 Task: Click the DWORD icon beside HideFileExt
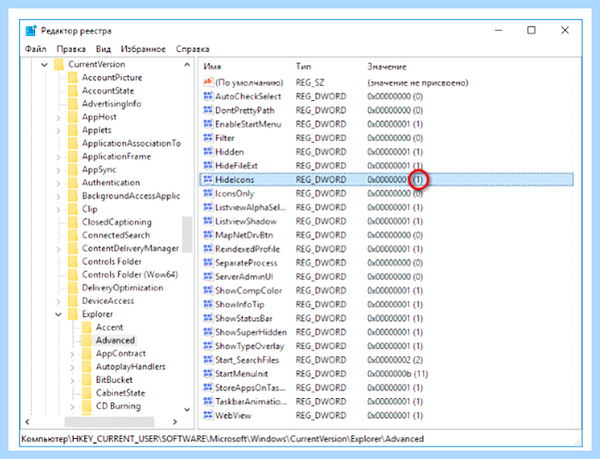tap(208, 166)
